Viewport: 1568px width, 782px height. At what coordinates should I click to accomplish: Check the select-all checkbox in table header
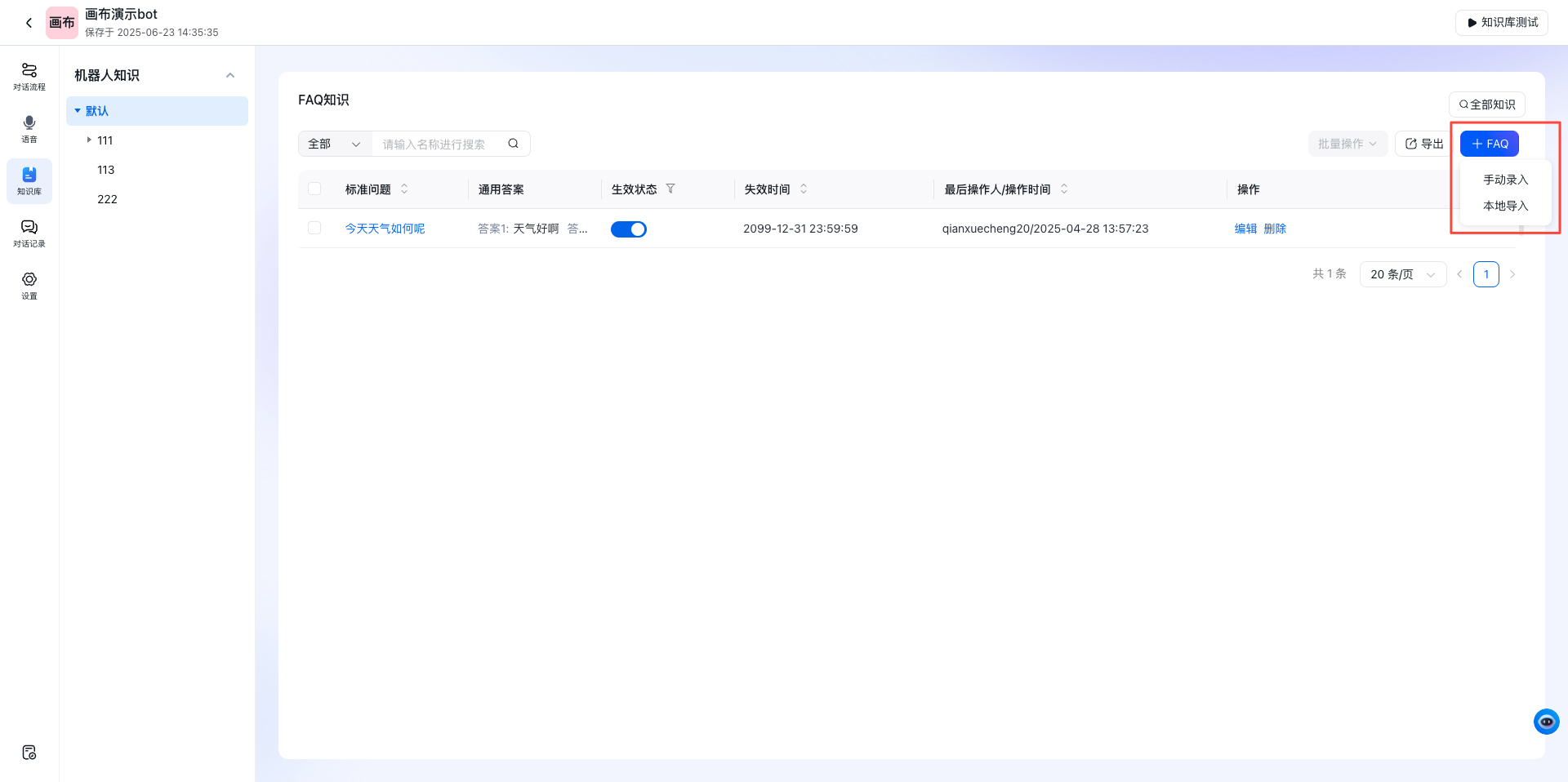(x=314, y=189)
